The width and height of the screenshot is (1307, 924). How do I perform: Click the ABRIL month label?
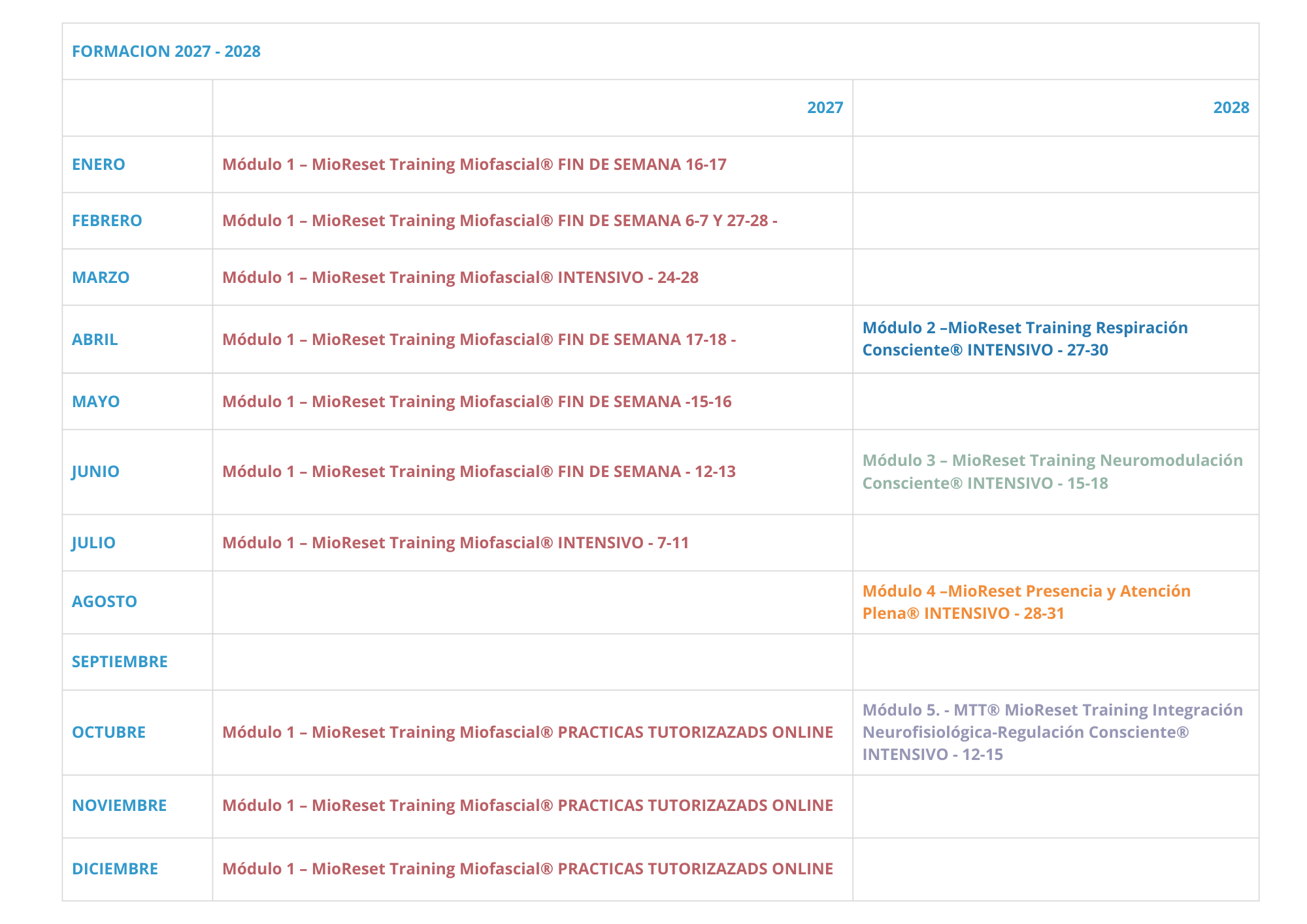pyautogui.click(x=95, y=339)
